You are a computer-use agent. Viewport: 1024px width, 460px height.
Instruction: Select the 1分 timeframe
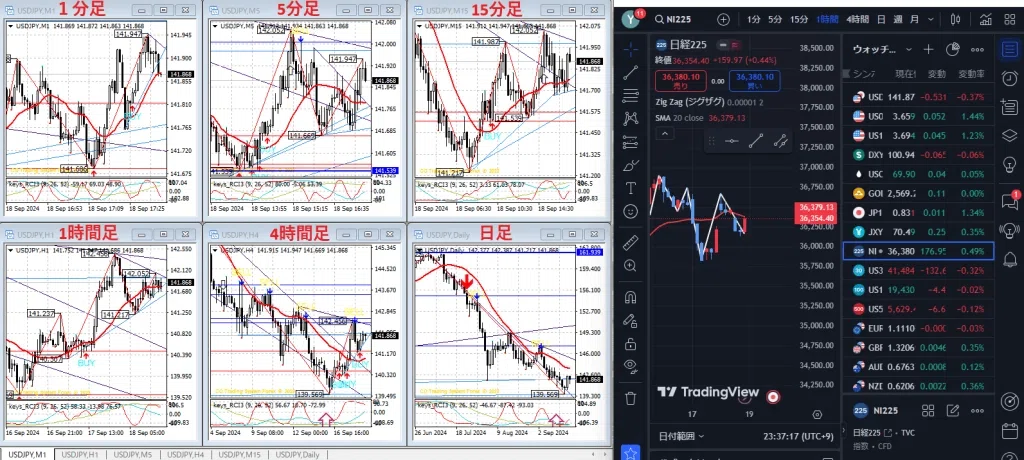(753, 19)
